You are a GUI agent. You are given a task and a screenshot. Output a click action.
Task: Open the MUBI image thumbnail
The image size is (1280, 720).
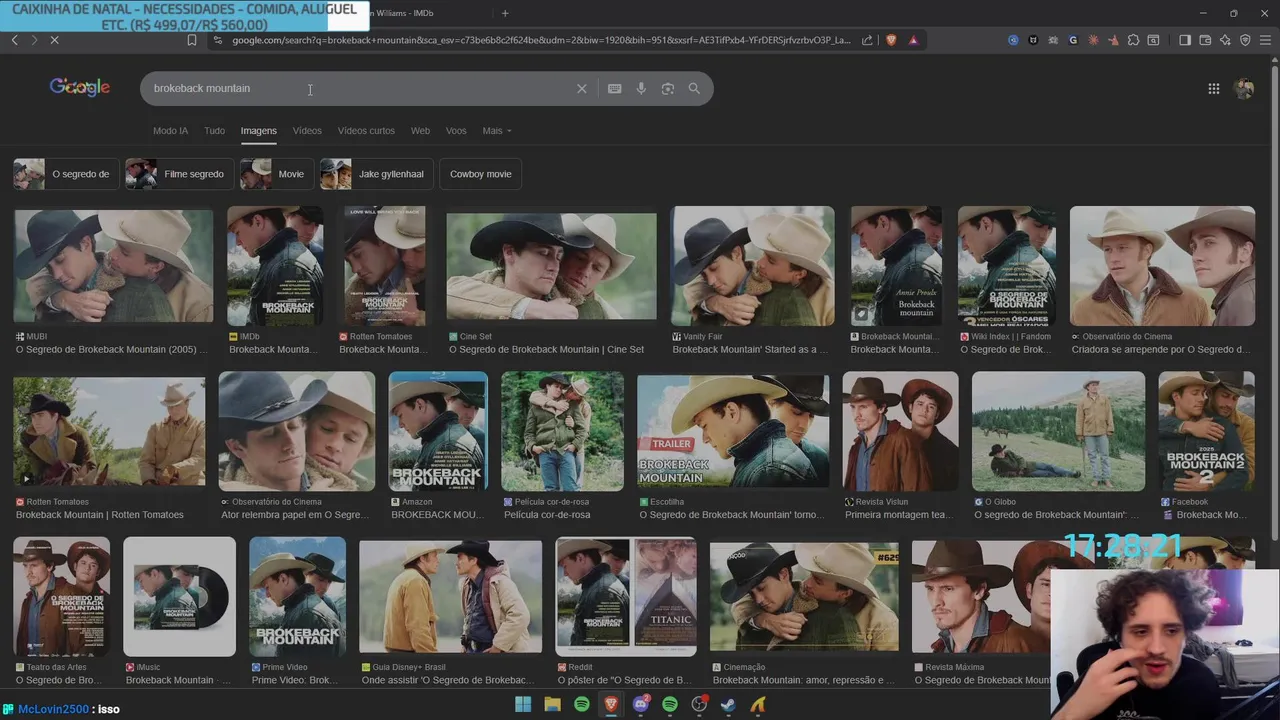click(113, 265)
